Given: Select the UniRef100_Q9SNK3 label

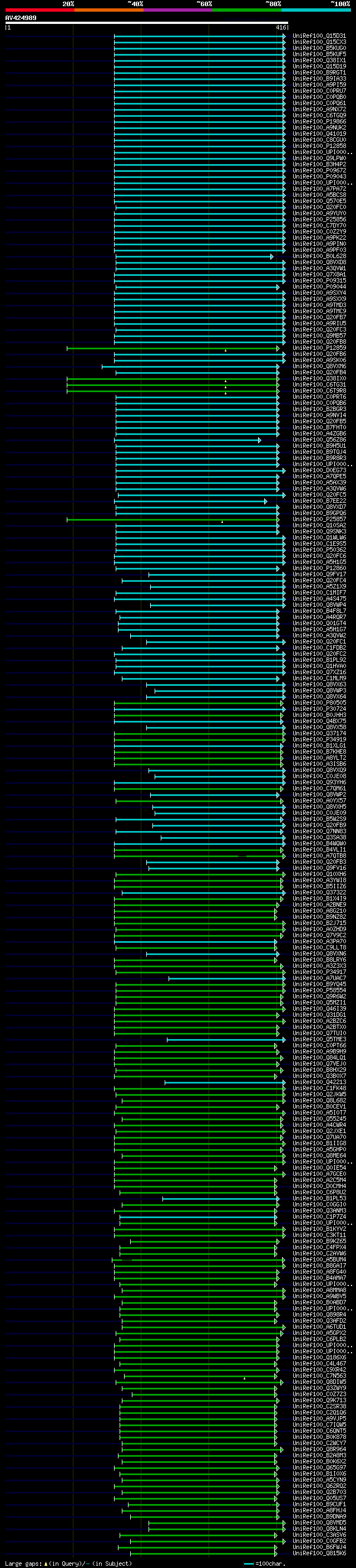Looking at the screenshot, I should 319,531.
